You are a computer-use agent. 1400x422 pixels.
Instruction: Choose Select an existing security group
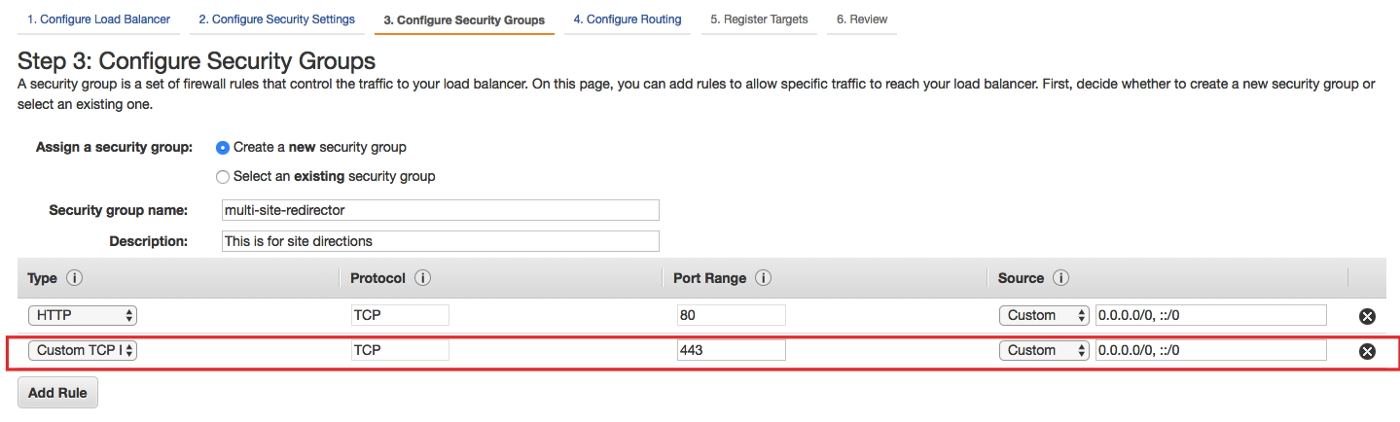point(223,177)
